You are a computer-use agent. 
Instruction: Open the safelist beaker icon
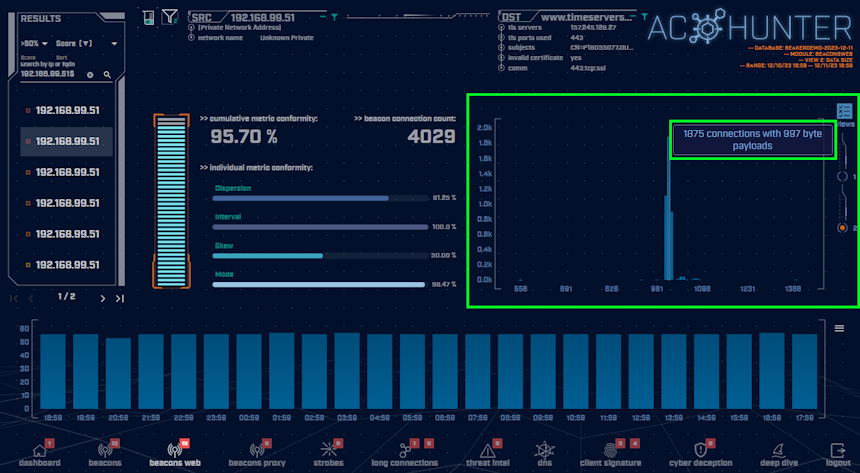pyautogui.click(x=149, y=18)
